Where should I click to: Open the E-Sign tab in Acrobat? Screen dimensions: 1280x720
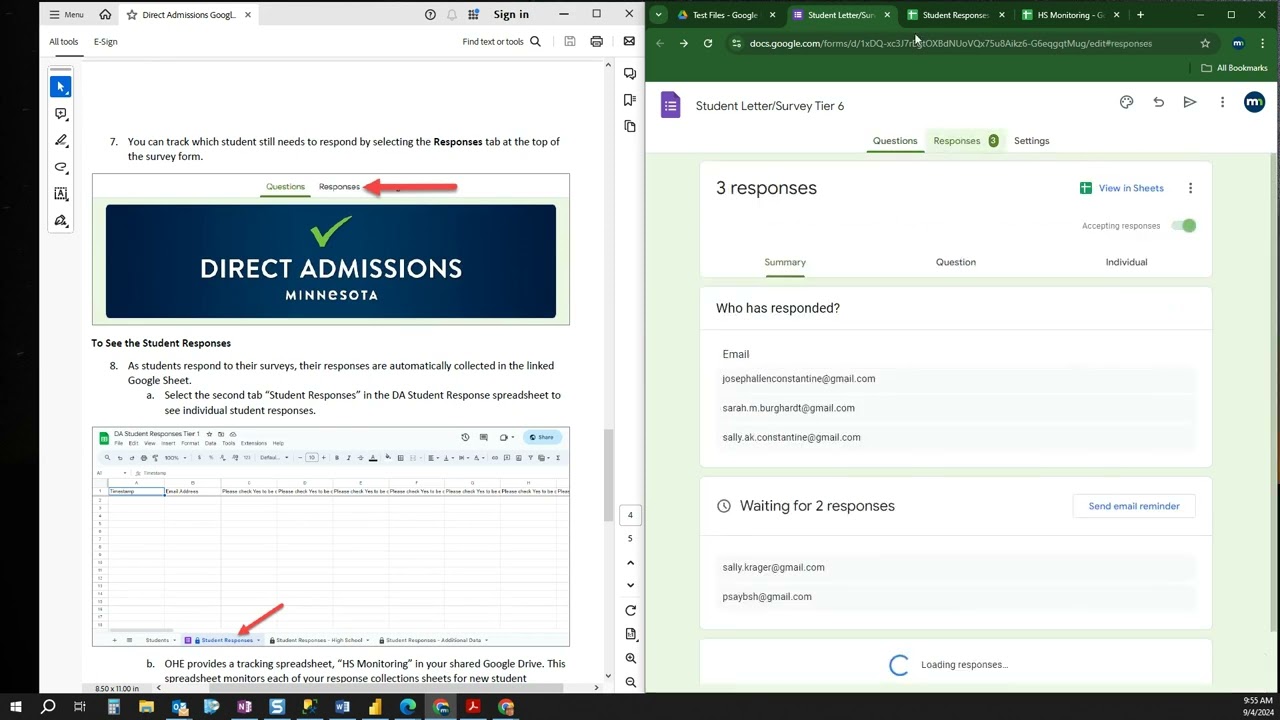(x=105, y=42)
